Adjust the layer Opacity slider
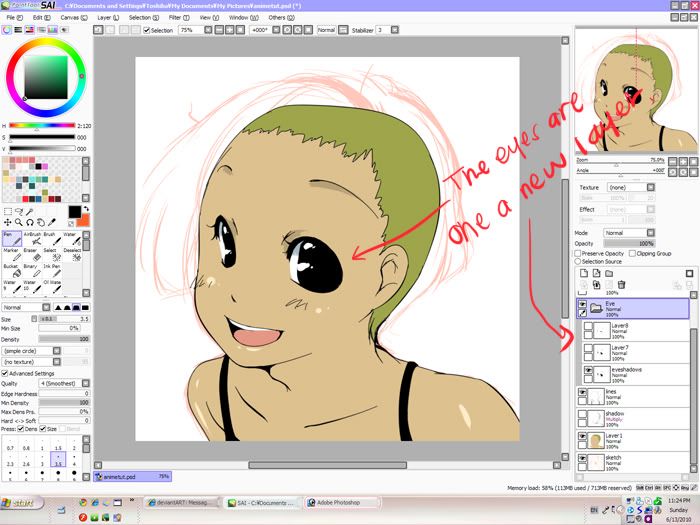The height and width of the screenshot is (525, 700). [629, 244]
